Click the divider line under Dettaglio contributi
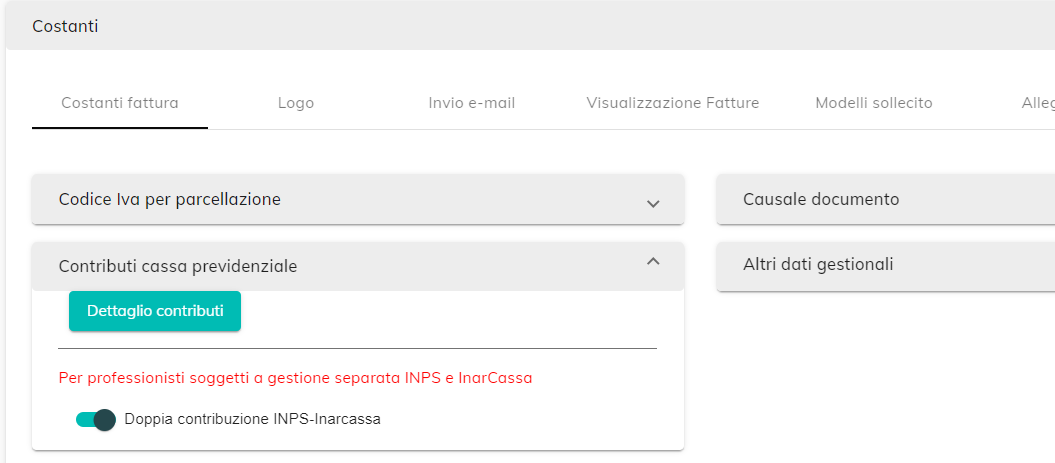 (357, 349)
